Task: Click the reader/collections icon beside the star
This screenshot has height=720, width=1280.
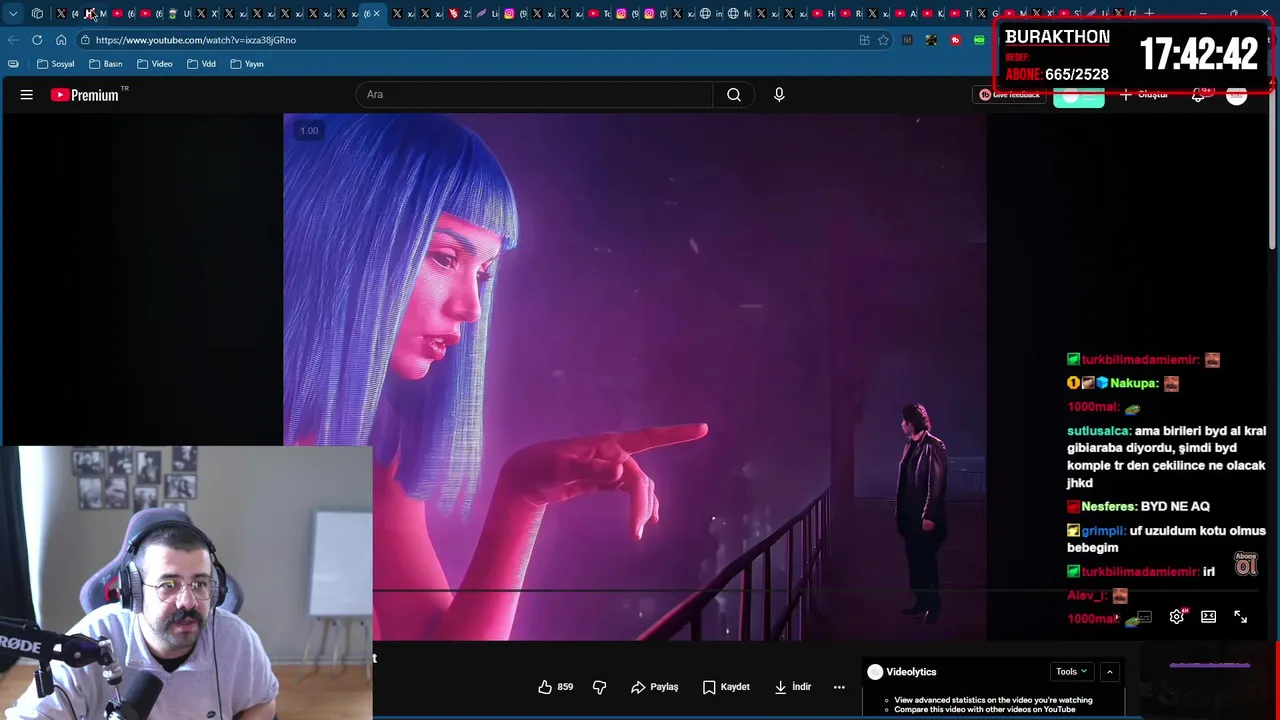Action: tap(864, 40)
